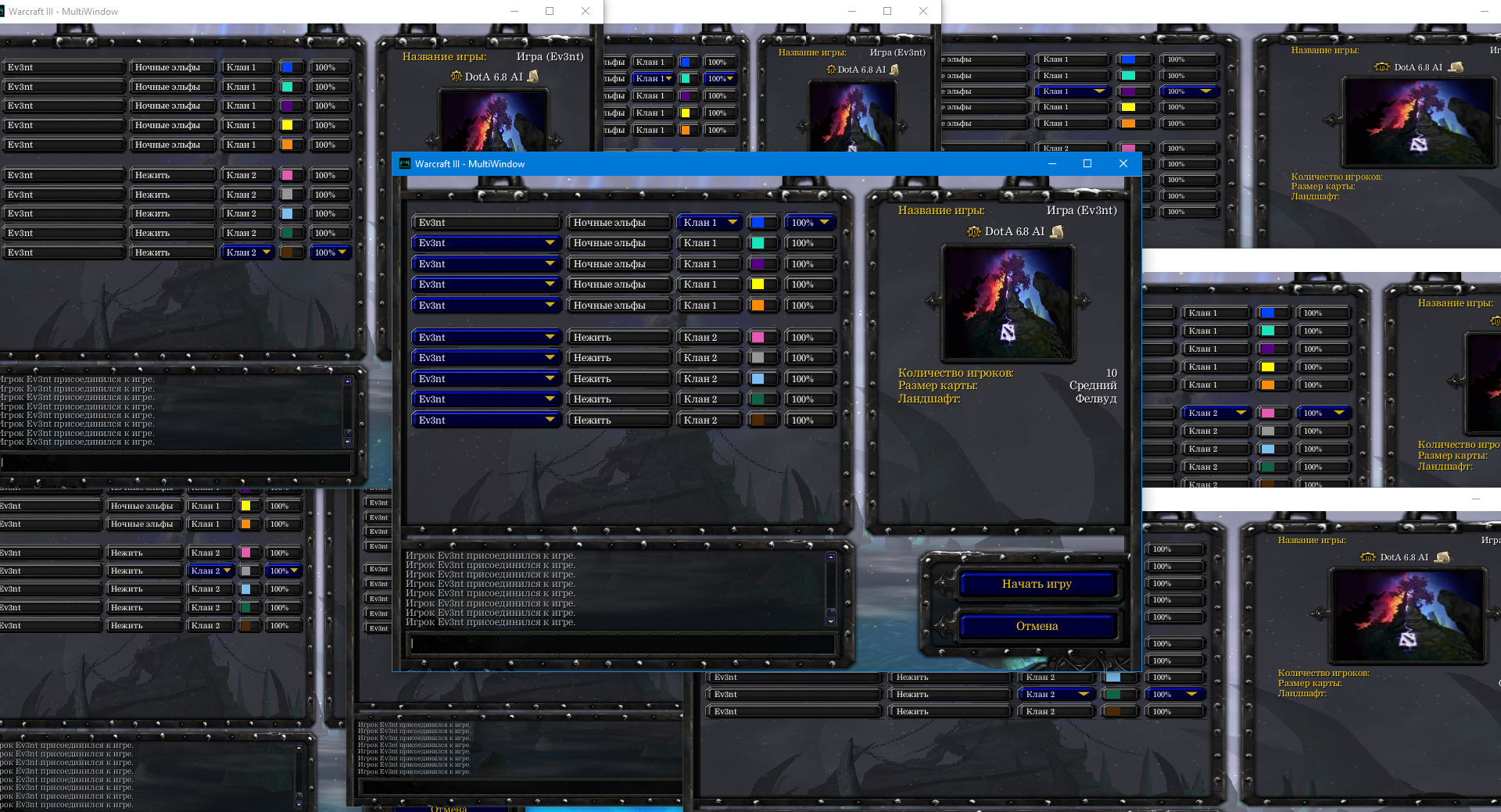The width and height of the screenshot is (1501, 812).
Task: Open the Ev3nt slot dropdown beside the orange color, front window
Action: point(485,306)
